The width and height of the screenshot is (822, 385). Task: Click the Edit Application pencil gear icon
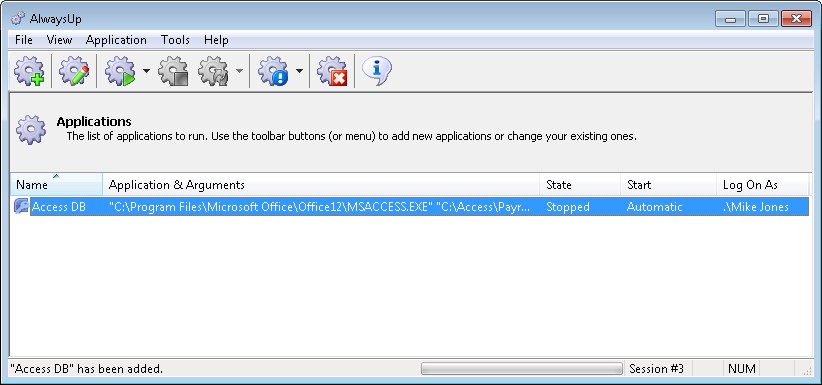point(74,71)
